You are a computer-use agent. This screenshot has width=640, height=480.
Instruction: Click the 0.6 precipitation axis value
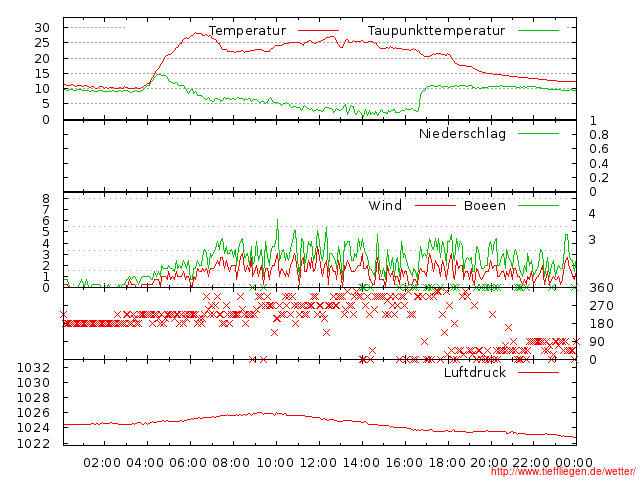[x=599, y=149]
